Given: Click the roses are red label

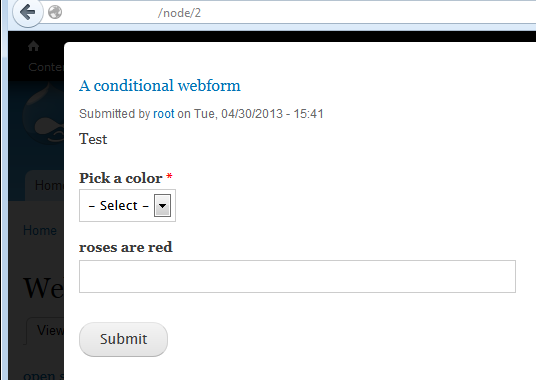Looking at the screenshot, I should [126, 247].
